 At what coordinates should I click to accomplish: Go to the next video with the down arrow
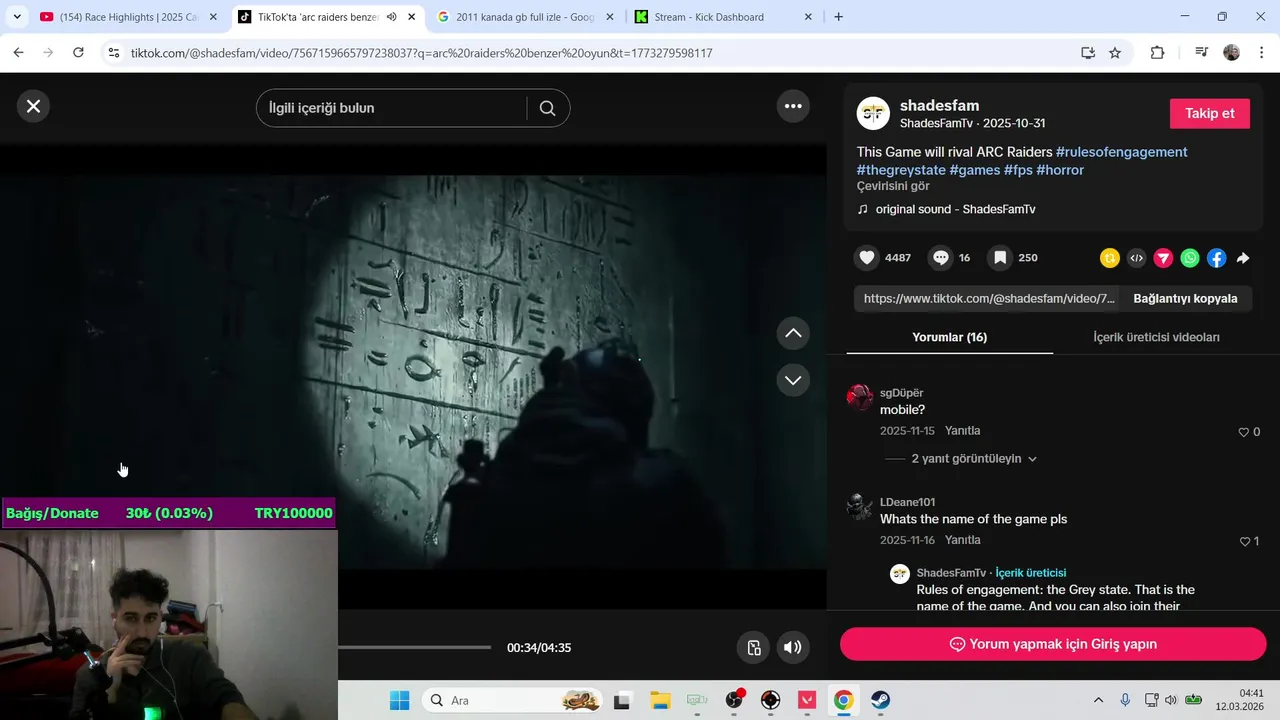click(x=793, y=380)
